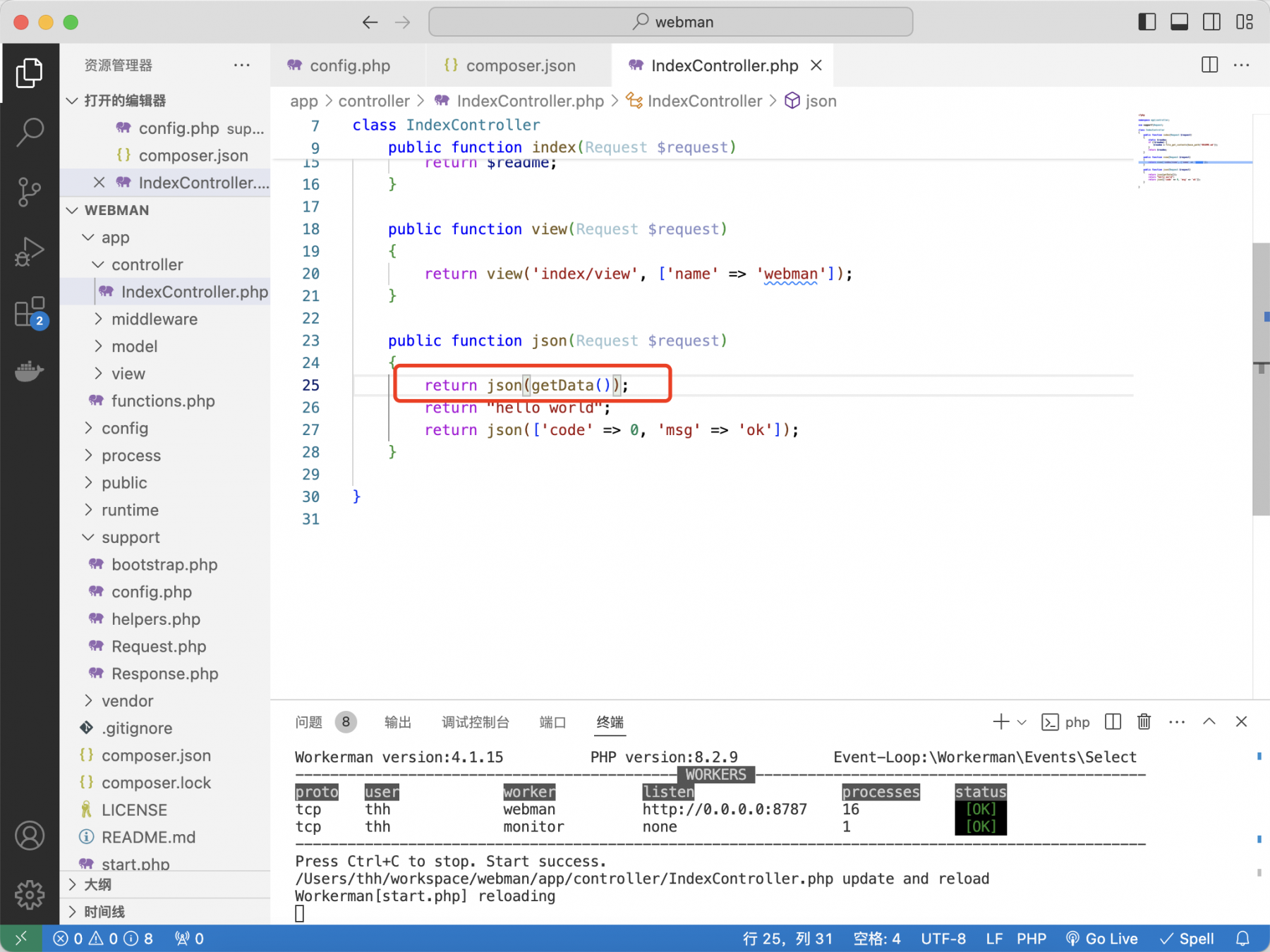Expand the vendor folder
Viewport: 1270px width, 952px height.
(165, 701)
